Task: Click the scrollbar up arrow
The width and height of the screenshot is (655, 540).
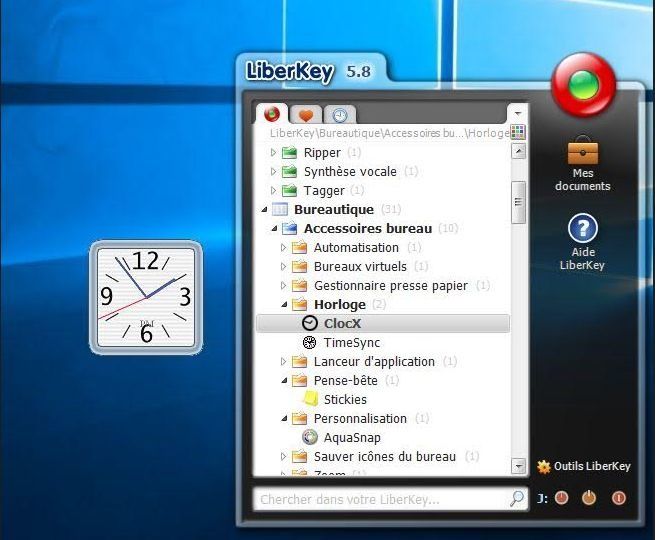Action: click(x=518, y=151)
